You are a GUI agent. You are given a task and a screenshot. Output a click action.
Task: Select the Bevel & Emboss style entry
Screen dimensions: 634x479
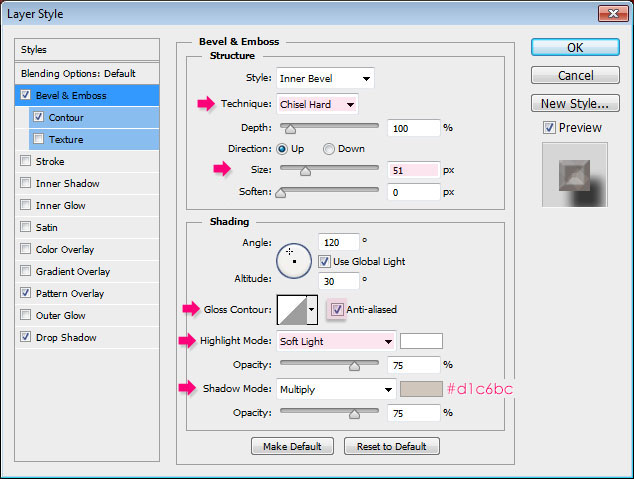87,95
